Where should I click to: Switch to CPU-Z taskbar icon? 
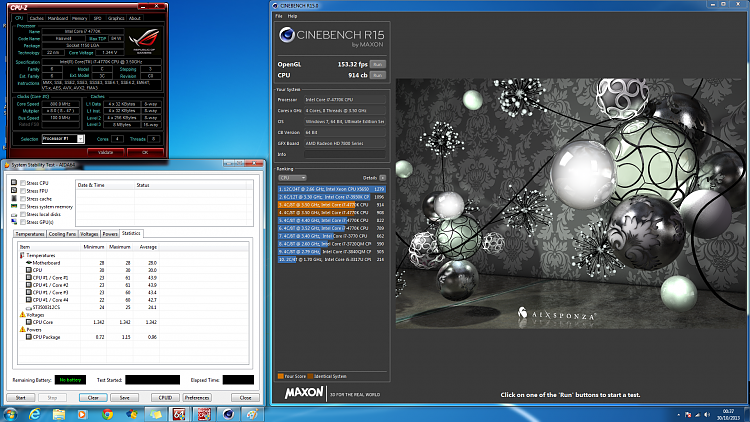(x=204, y=414)
